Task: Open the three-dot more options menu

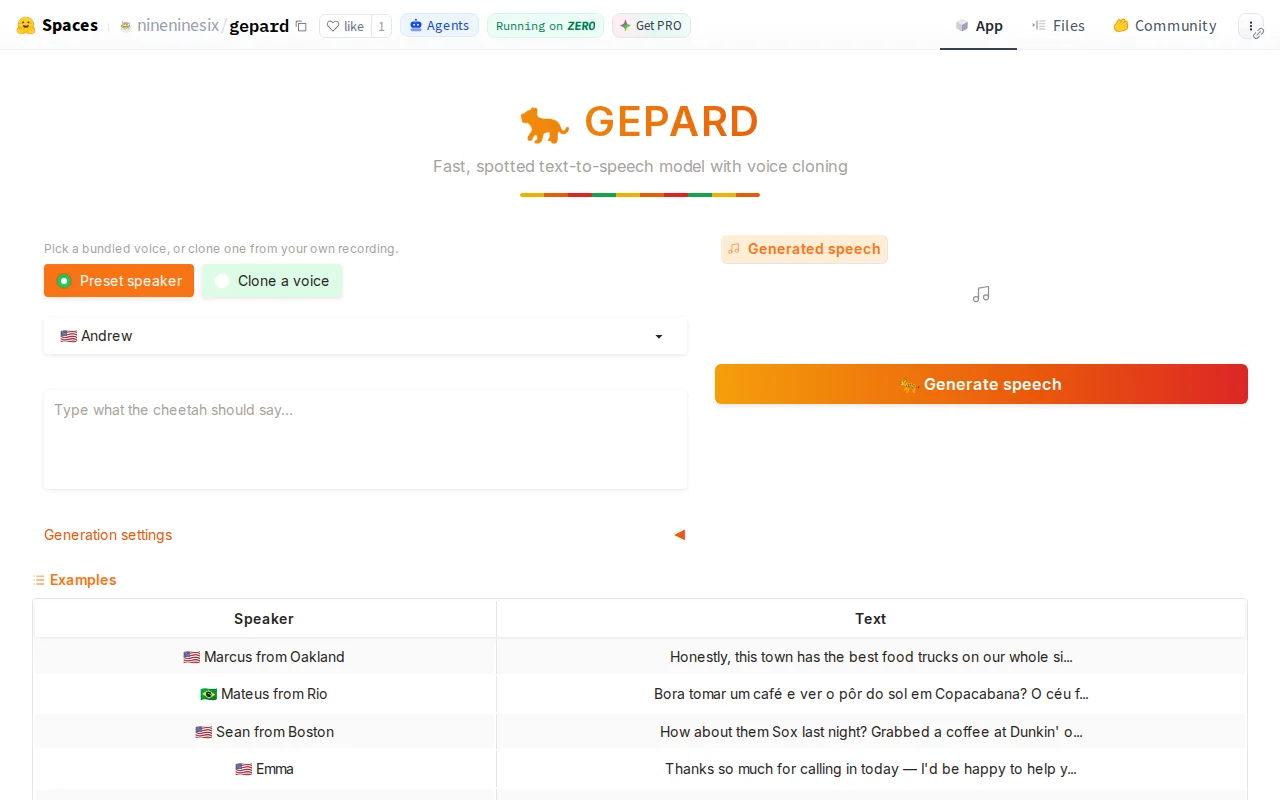Action: (1251, 26)
